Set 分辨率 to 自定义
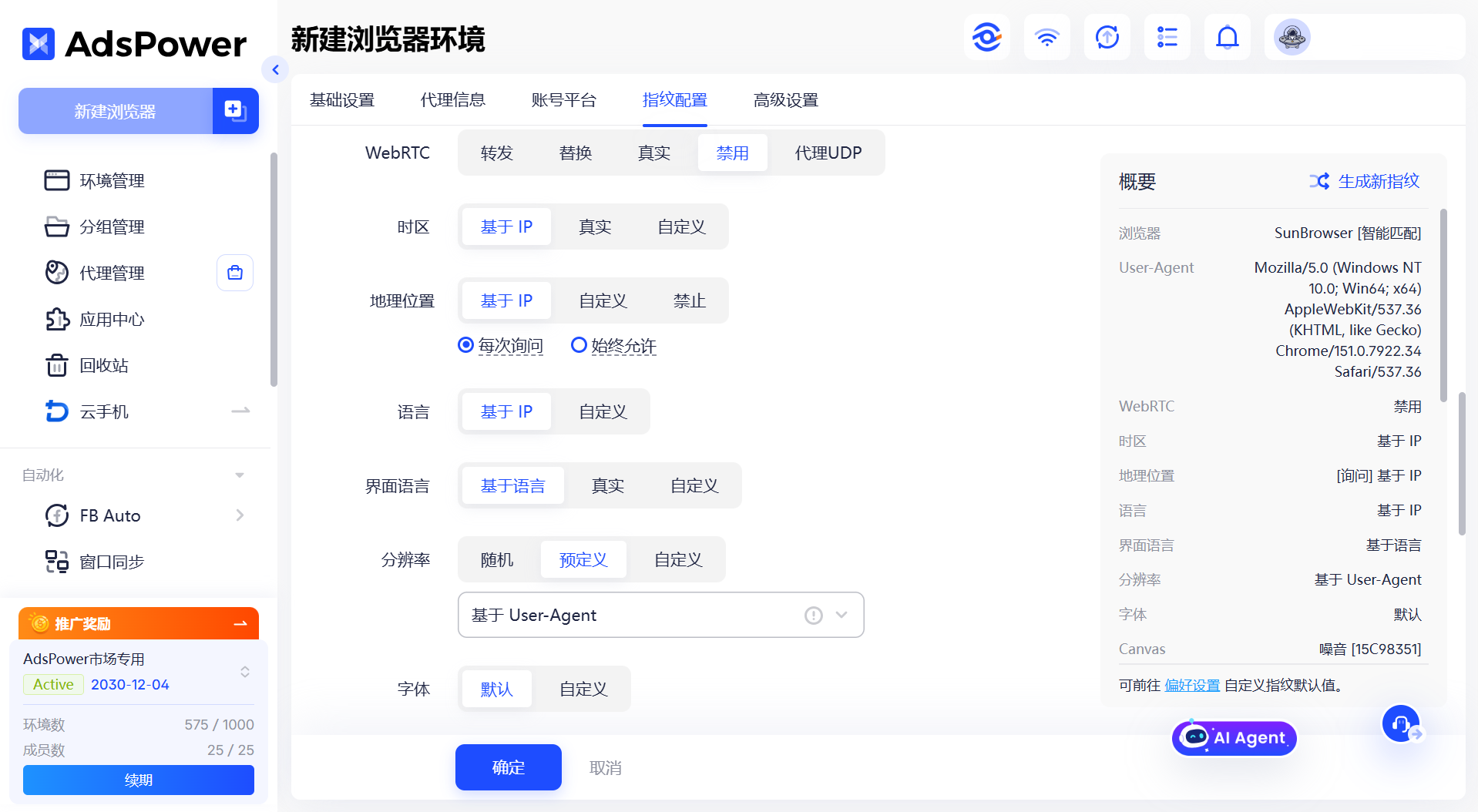This screenshot has width=1478, height=812. click(678, 559)
